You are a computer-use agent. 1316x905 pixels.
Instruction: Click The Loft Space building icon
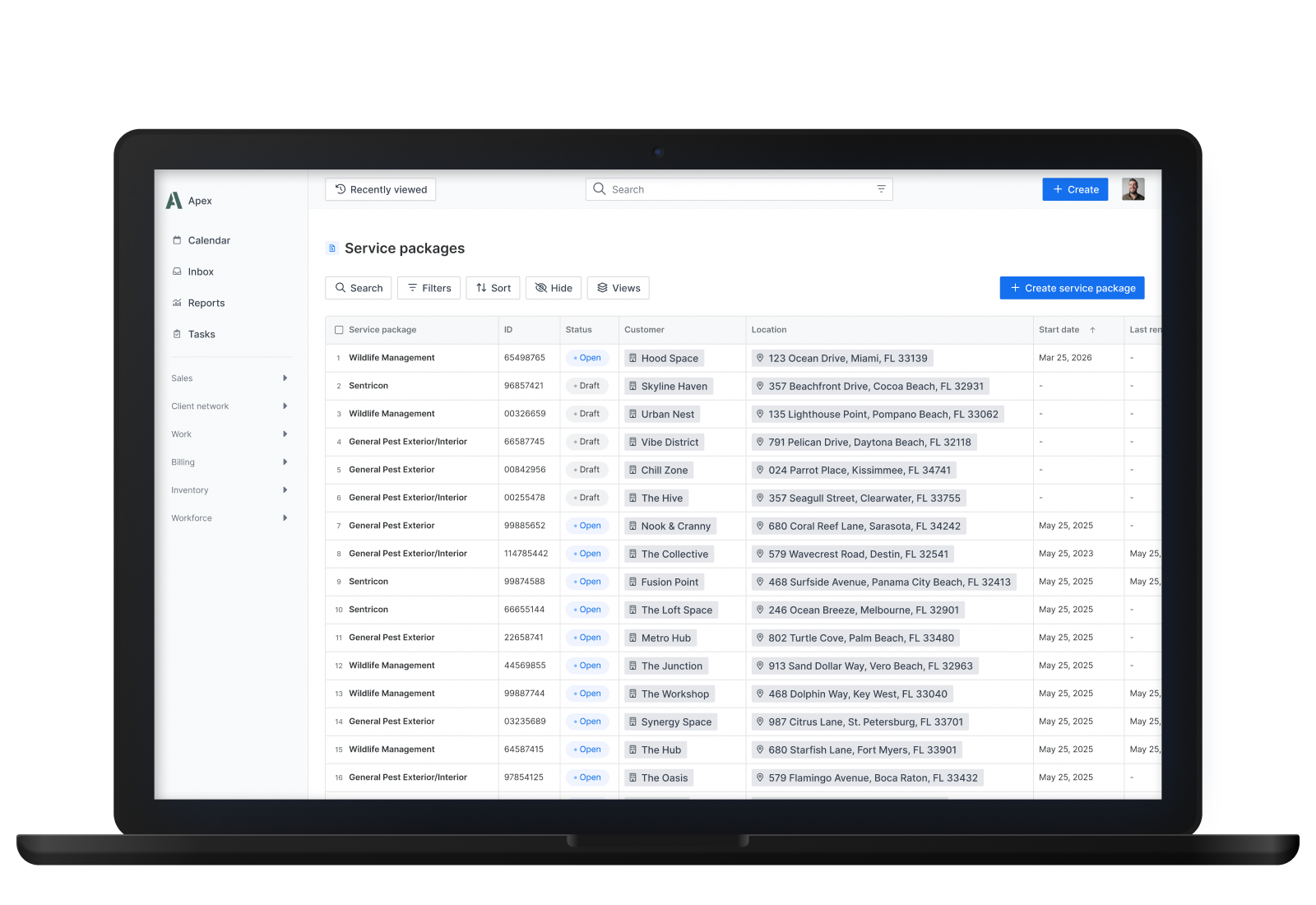tap(633, 610)
